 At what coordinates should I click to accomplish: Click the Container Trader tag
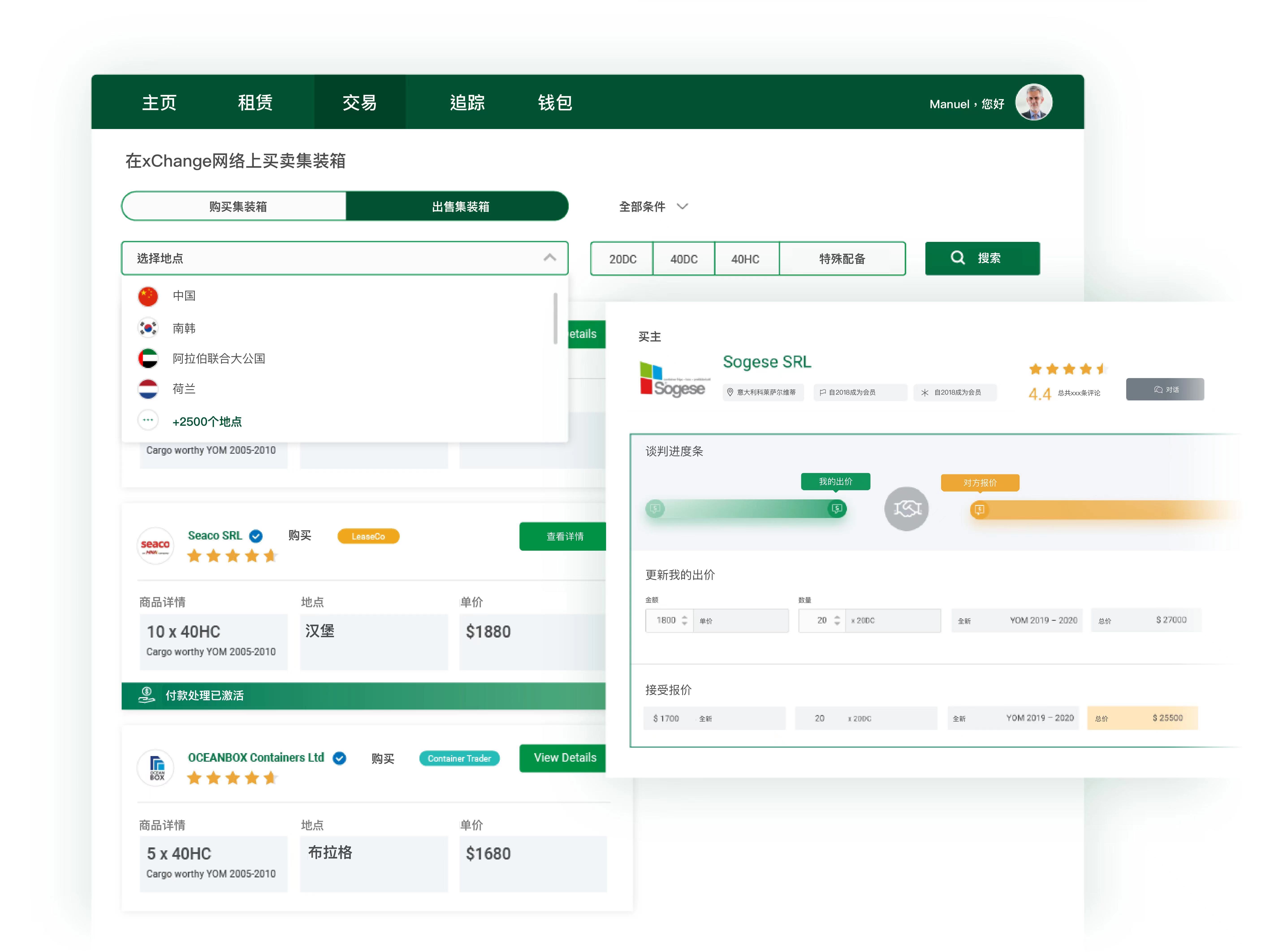(459, 759)
